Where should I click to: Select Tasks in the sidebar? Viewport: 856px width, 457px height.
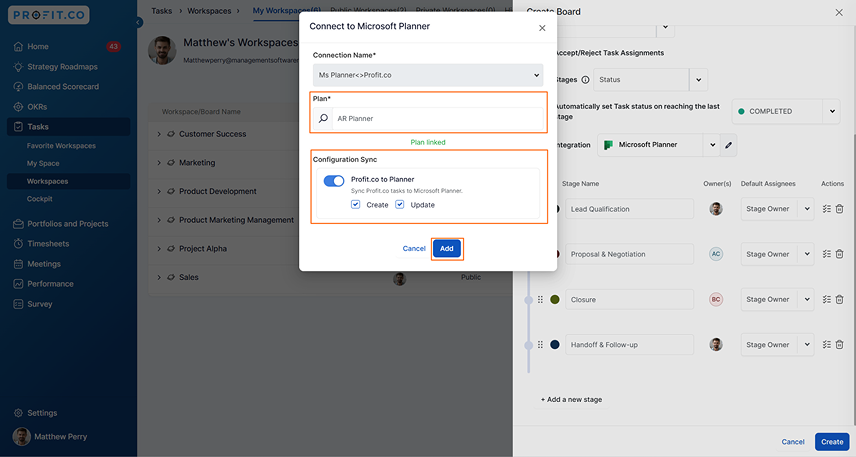(x=68, y=127)
